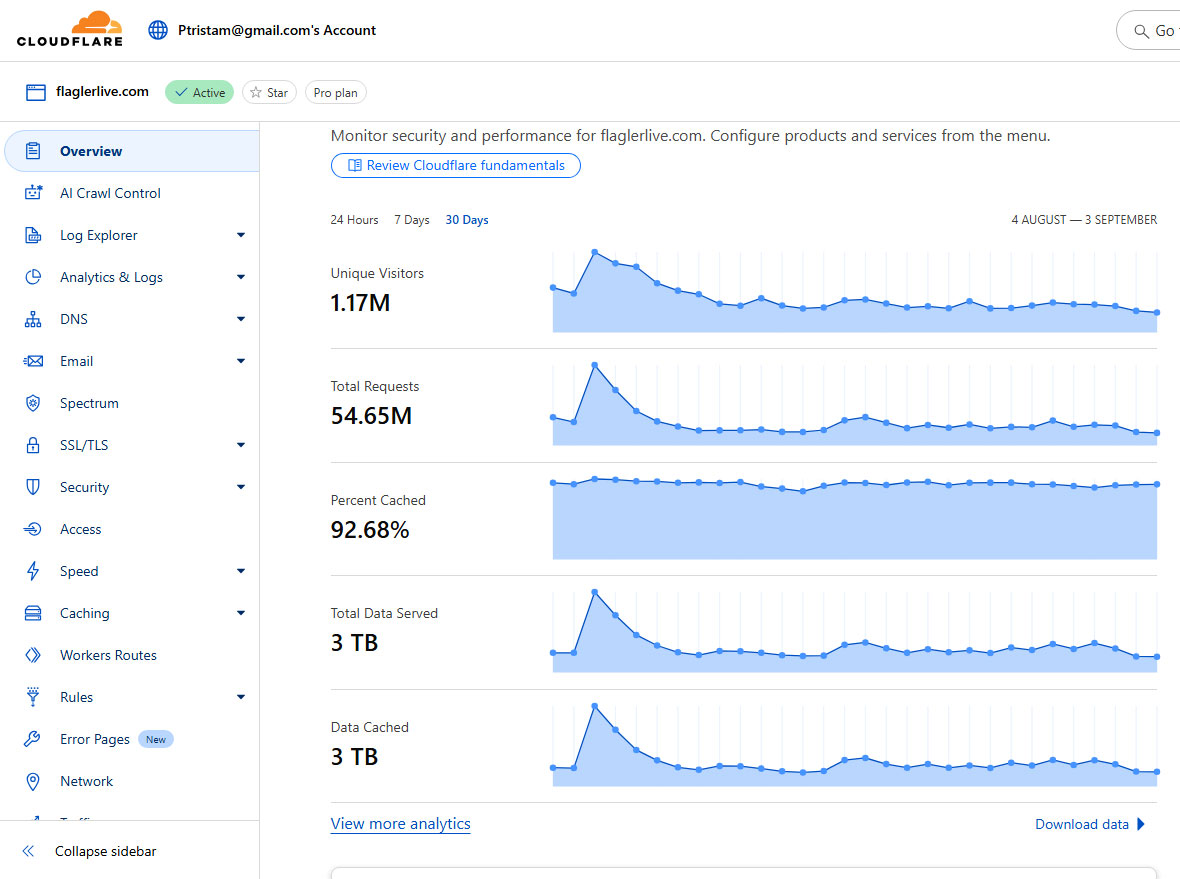Click the flaglerlive.com browser window icon
Screen dimensions: 1180x879
point(35,93)
